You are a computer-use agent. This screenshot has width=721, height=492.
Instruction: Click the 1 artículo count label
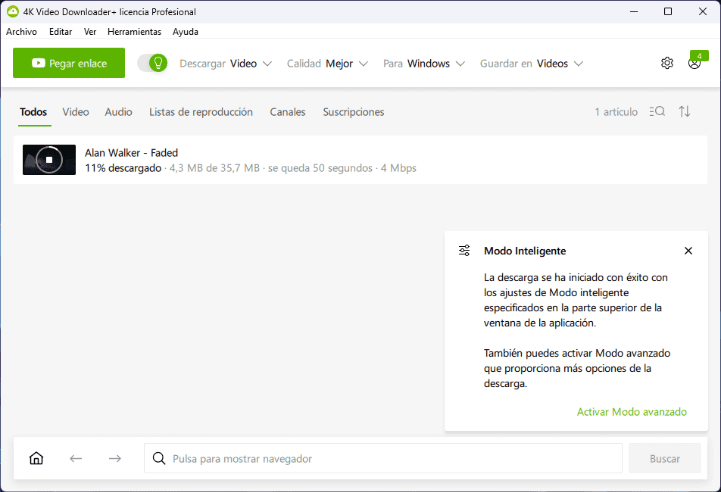616,112
